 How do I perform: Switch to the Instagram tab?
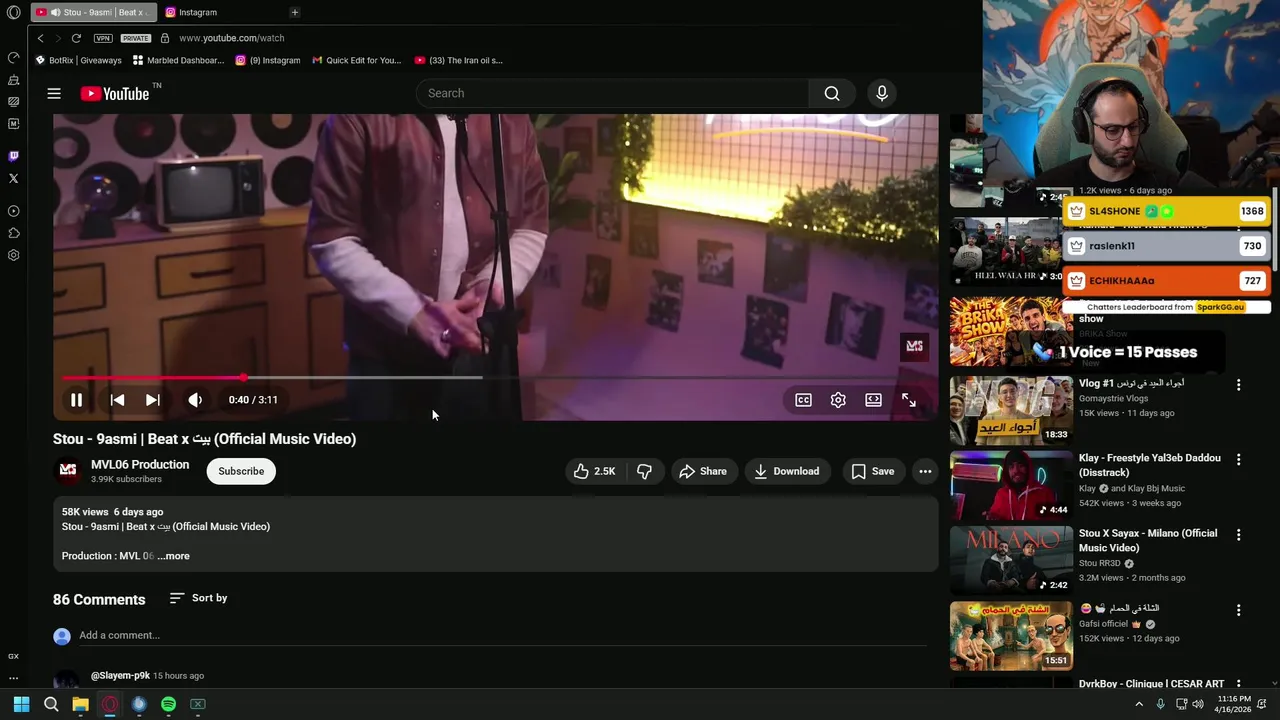click(197, 12)
